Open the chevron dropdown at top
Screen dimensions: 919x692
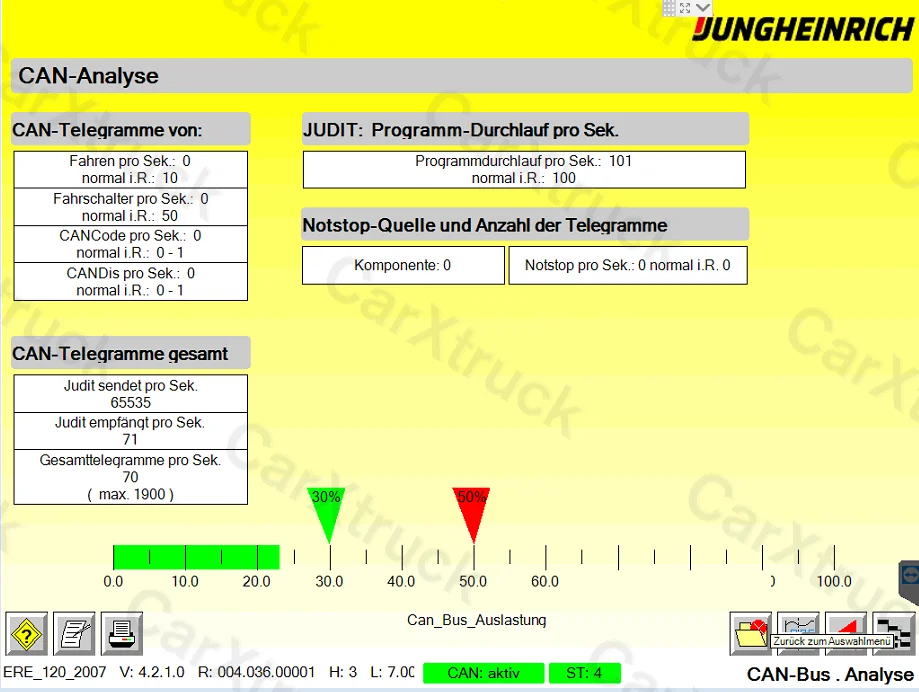pos(703,8)
